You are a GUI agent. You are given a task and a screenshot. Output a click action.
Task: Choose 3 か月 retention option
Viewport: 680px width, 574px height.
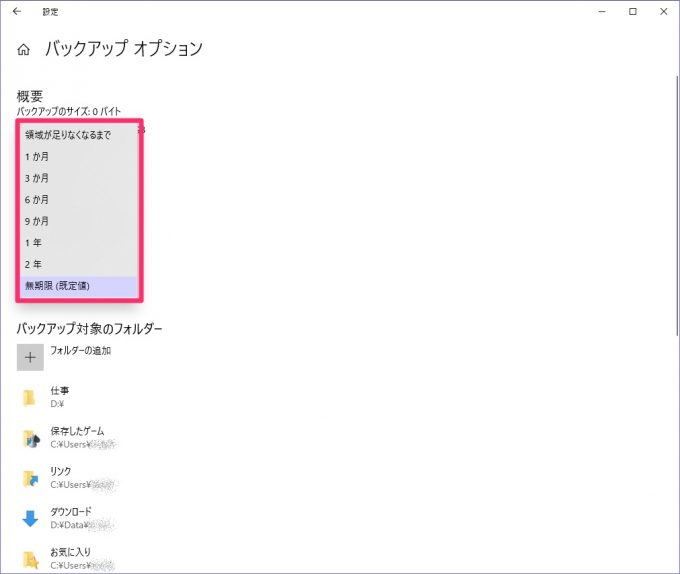(x=78, y=178)
